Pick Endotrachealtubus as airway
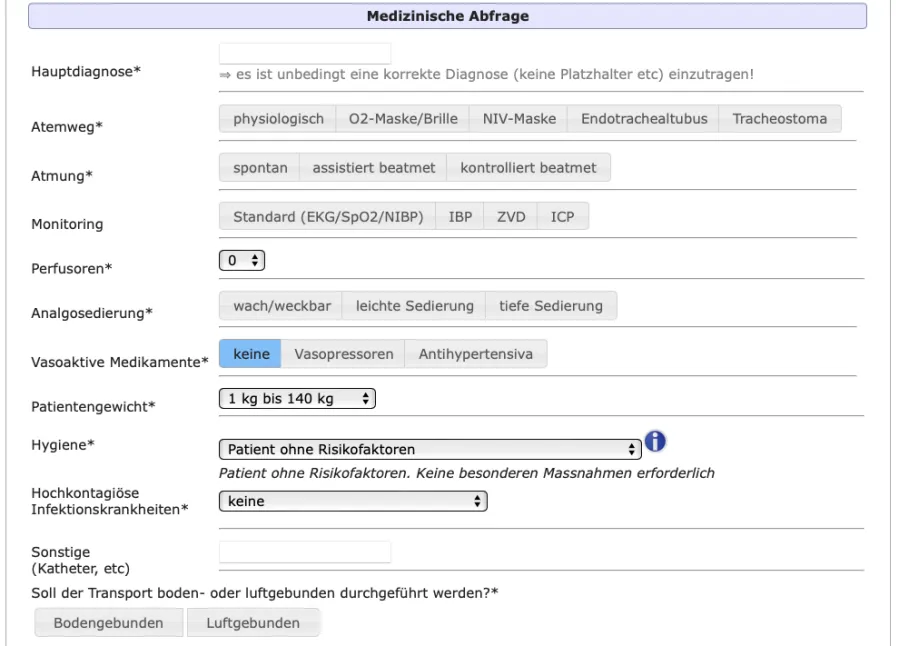 click(643, 119)
